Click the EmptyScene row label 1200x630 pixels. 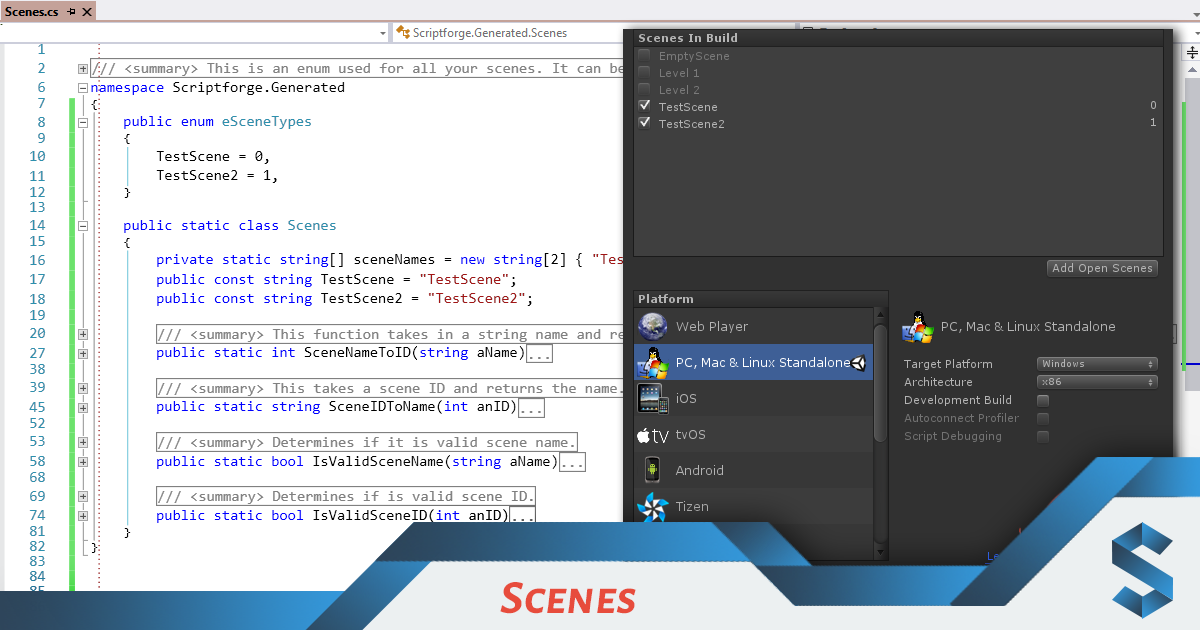click(694, 56)
